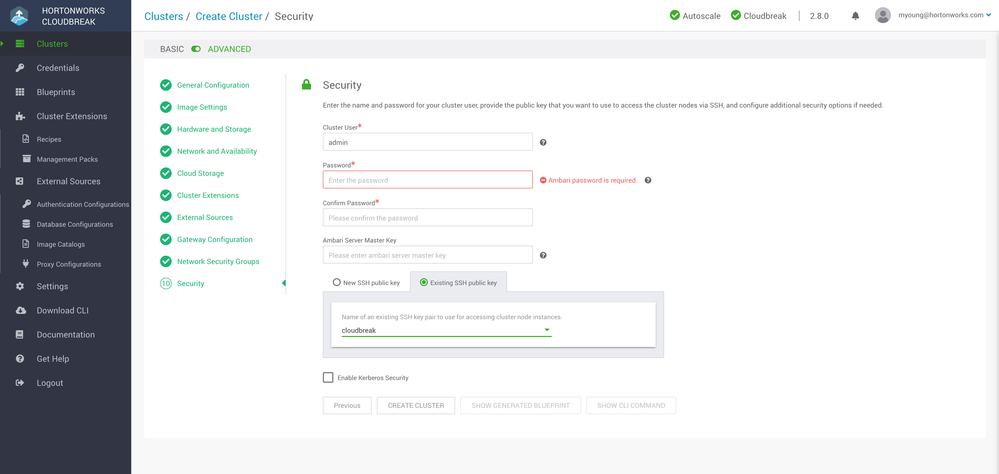Go to Image Settings step
999x474 pixels.
click(202, 107)
